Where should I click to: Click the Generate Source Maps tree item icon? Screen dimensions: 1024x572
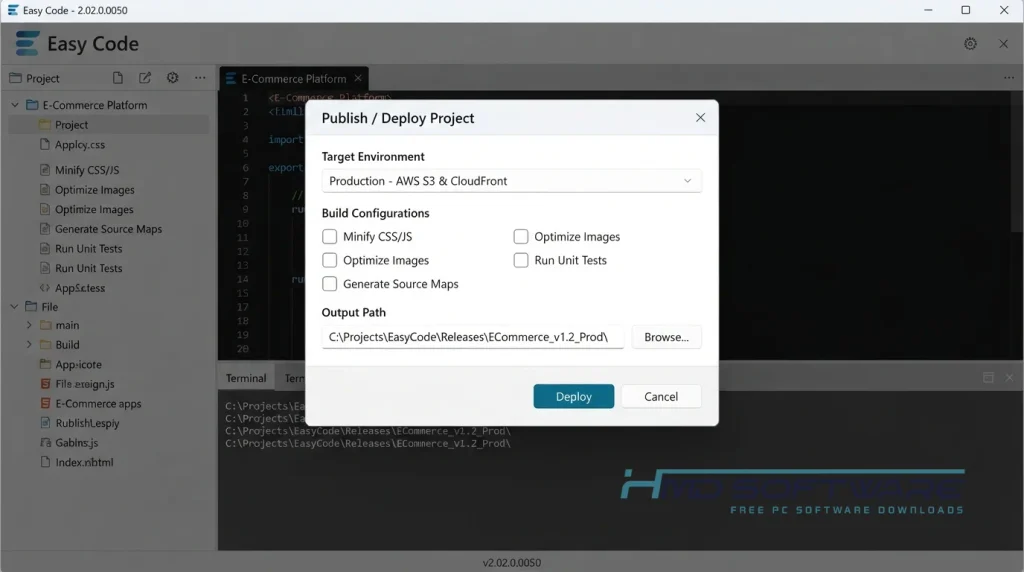44,229
